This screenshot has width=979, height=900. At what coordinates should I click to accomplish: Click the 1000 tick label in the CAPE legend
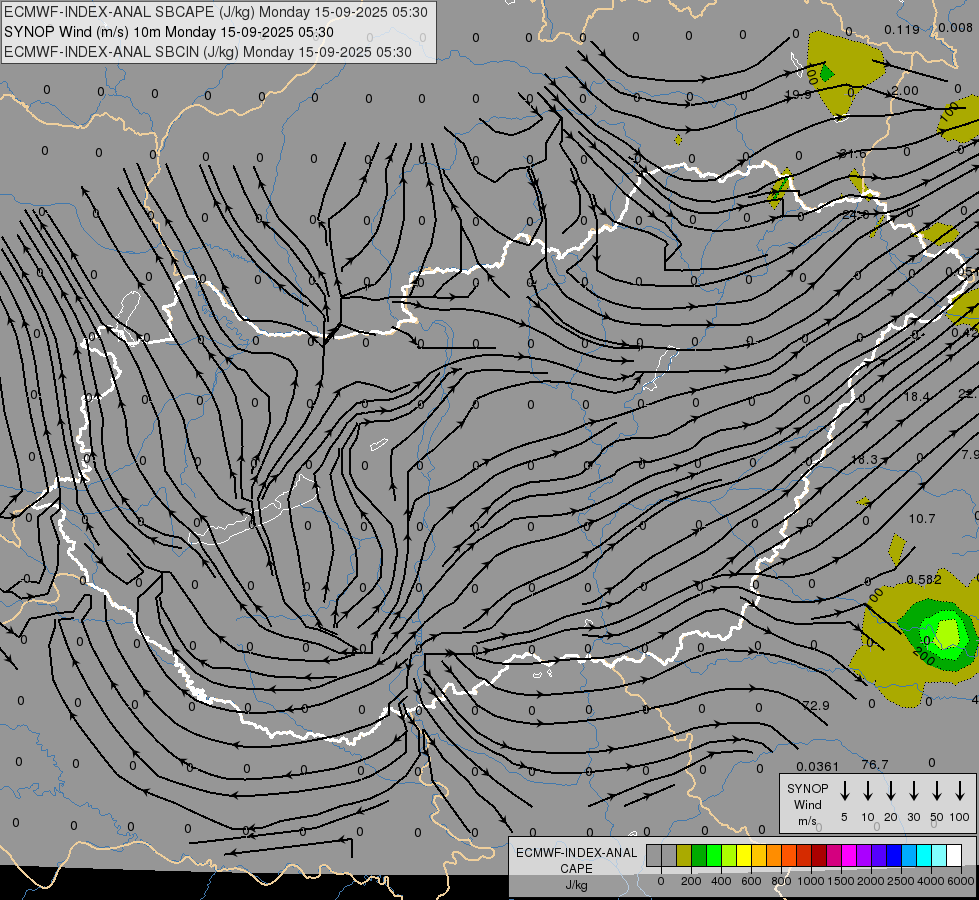pos(811,881)
